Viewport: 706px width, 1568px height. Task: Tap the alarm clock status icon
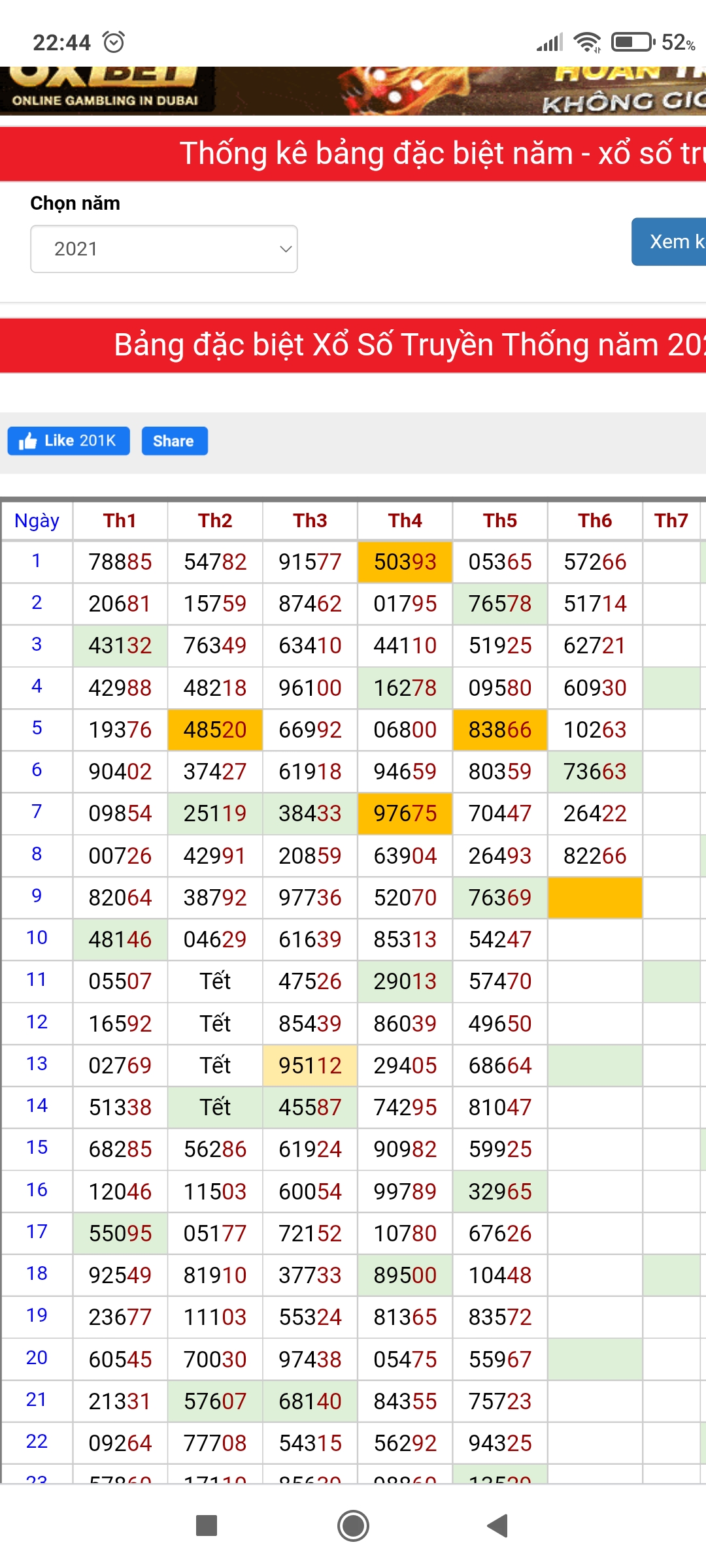(x=114, y=42)
